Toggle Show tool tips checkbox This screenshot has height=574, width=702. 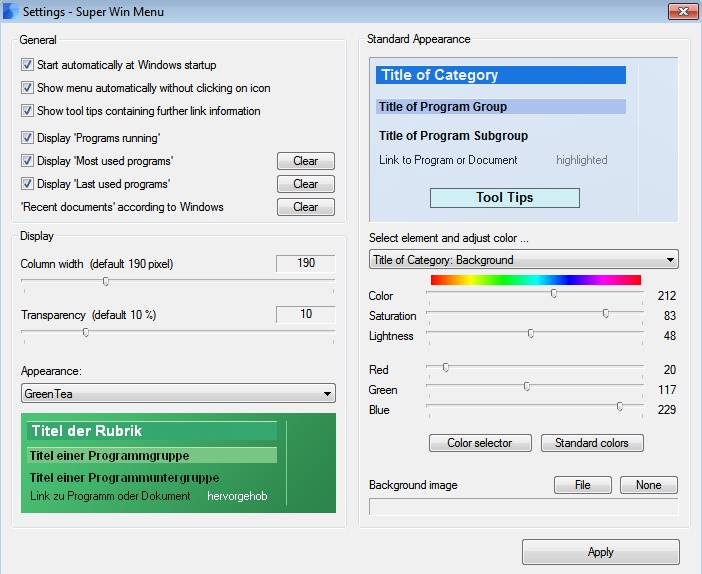27,111
